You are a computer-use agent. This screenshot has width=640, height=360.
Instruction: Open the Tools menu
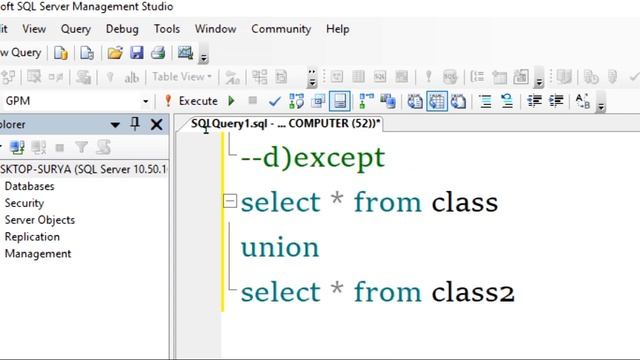click(167, 29)
